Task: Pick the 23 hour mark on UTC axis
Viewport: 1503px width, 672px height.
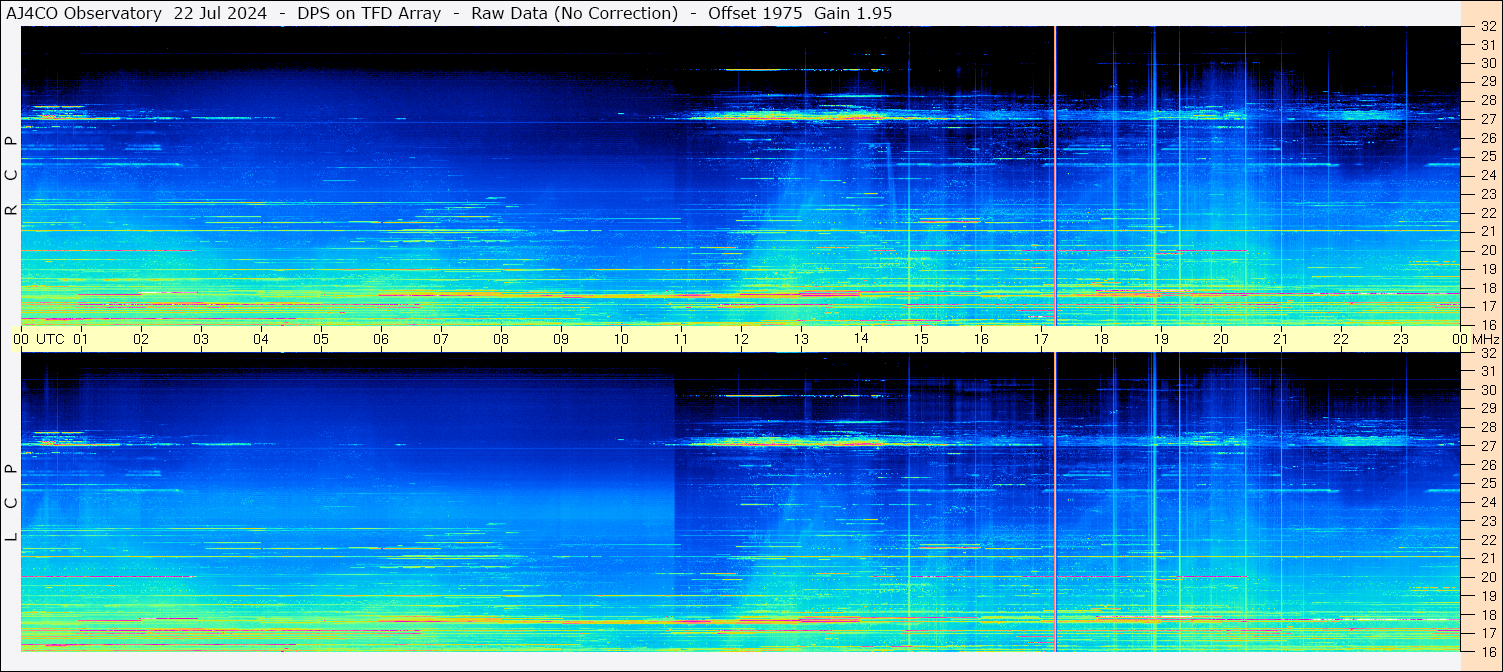Action: 1401,339
